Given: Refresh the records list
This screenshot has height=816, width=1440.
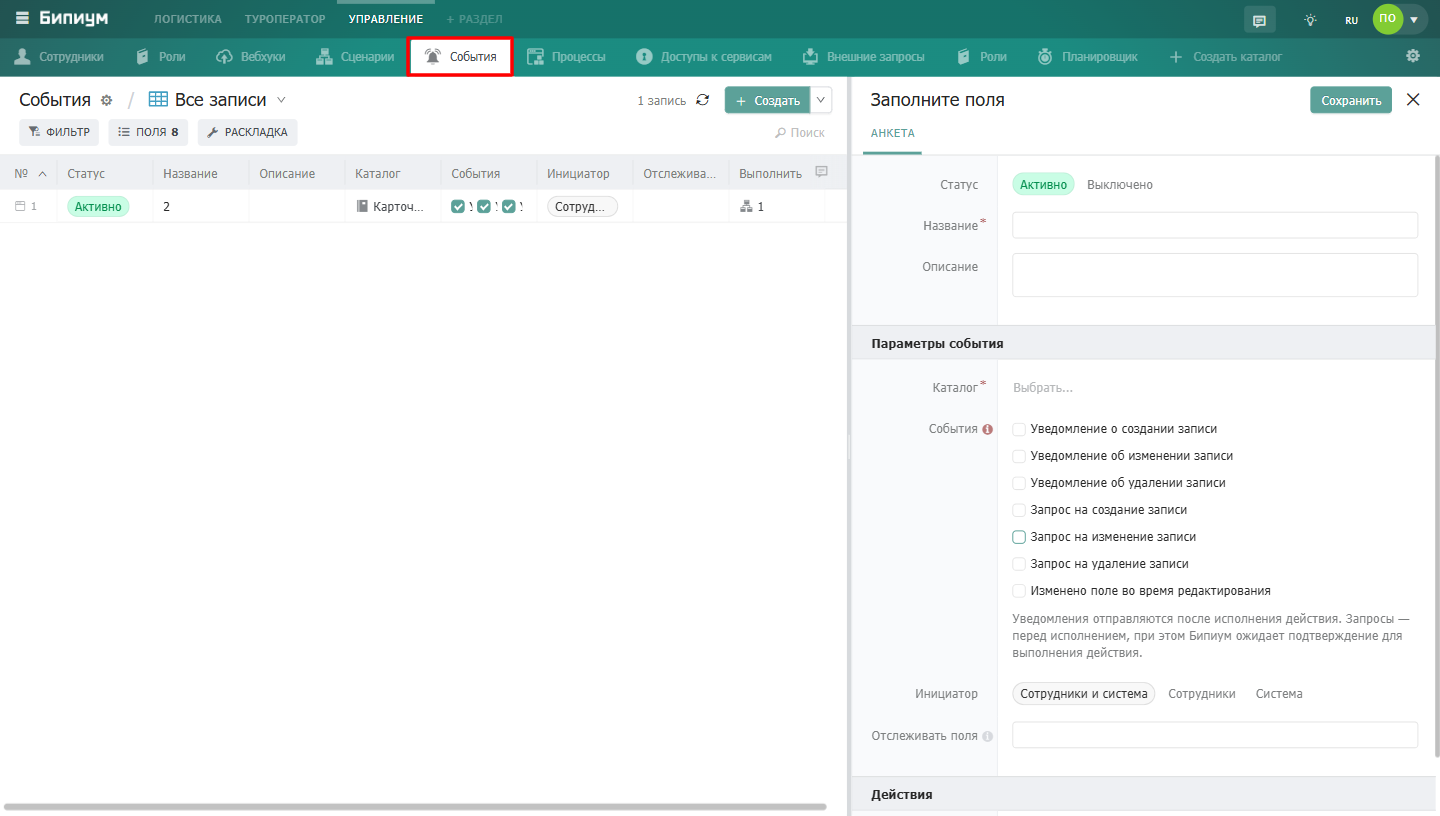Looking at the screenshot, I should [x=703, y=100].
